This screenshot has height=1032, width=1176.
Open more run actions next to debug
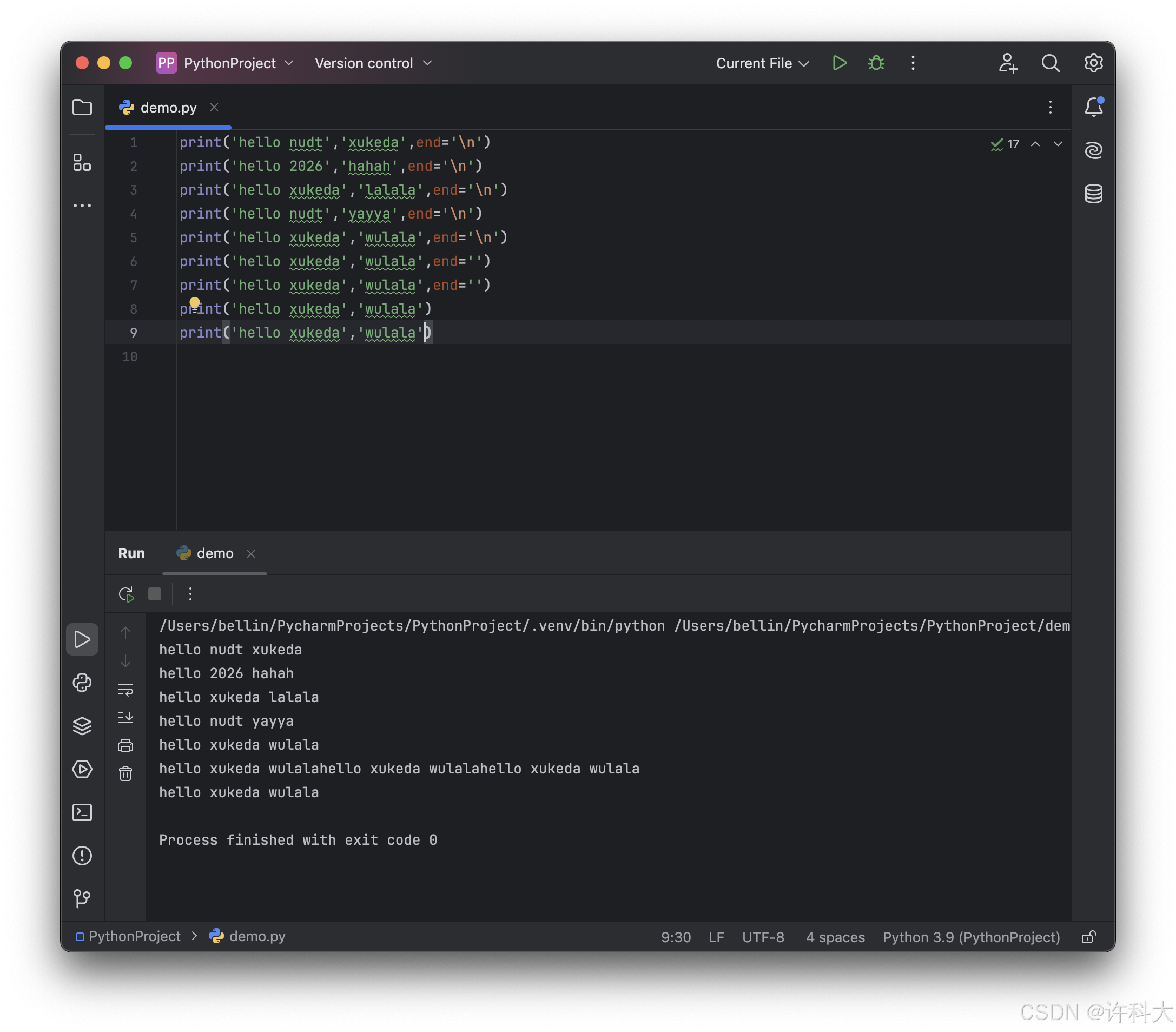pos(913,63)
